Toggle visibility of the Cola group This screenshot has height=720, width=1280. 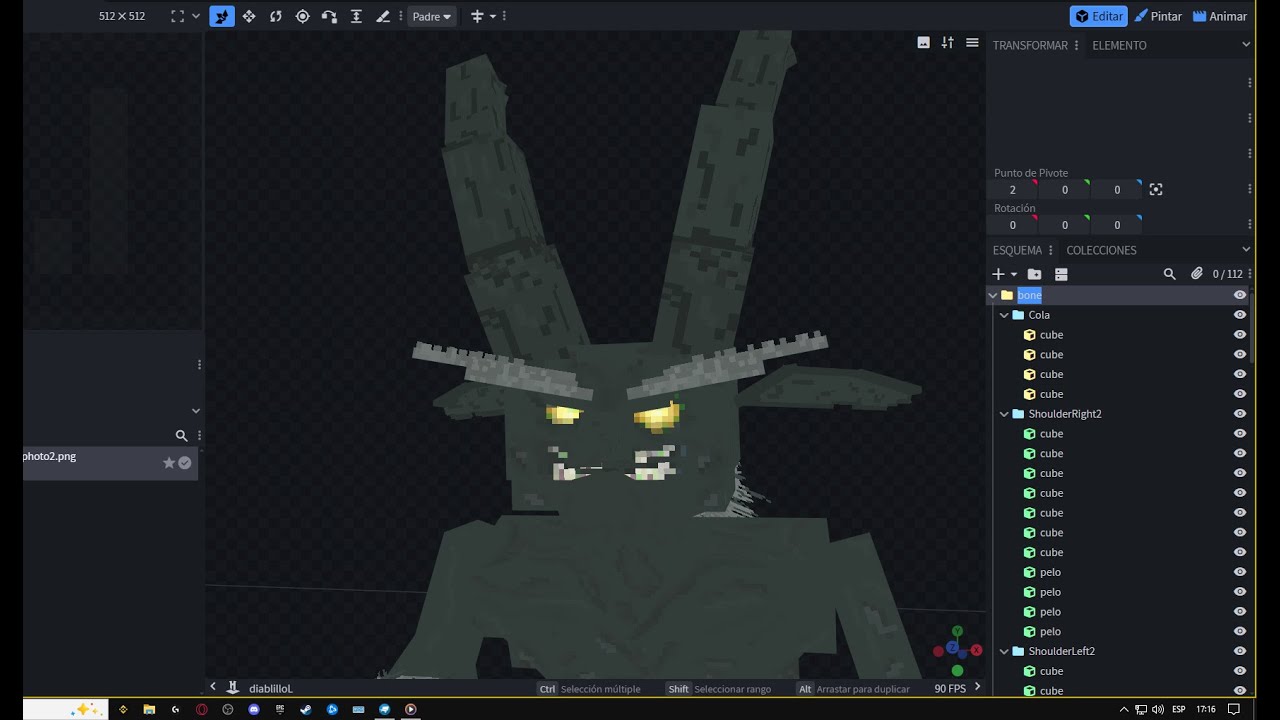(1240, 315)
